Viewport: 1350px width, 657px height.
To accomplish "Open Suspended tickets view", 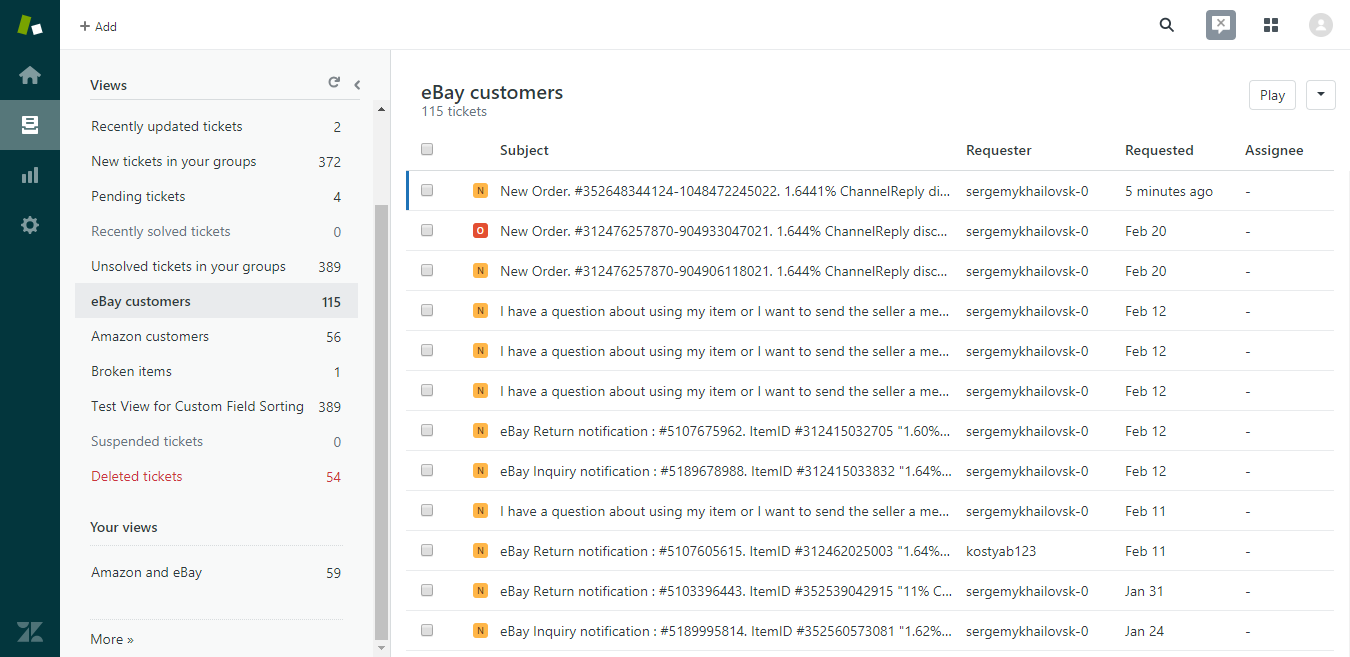I will tap(216, 442).
